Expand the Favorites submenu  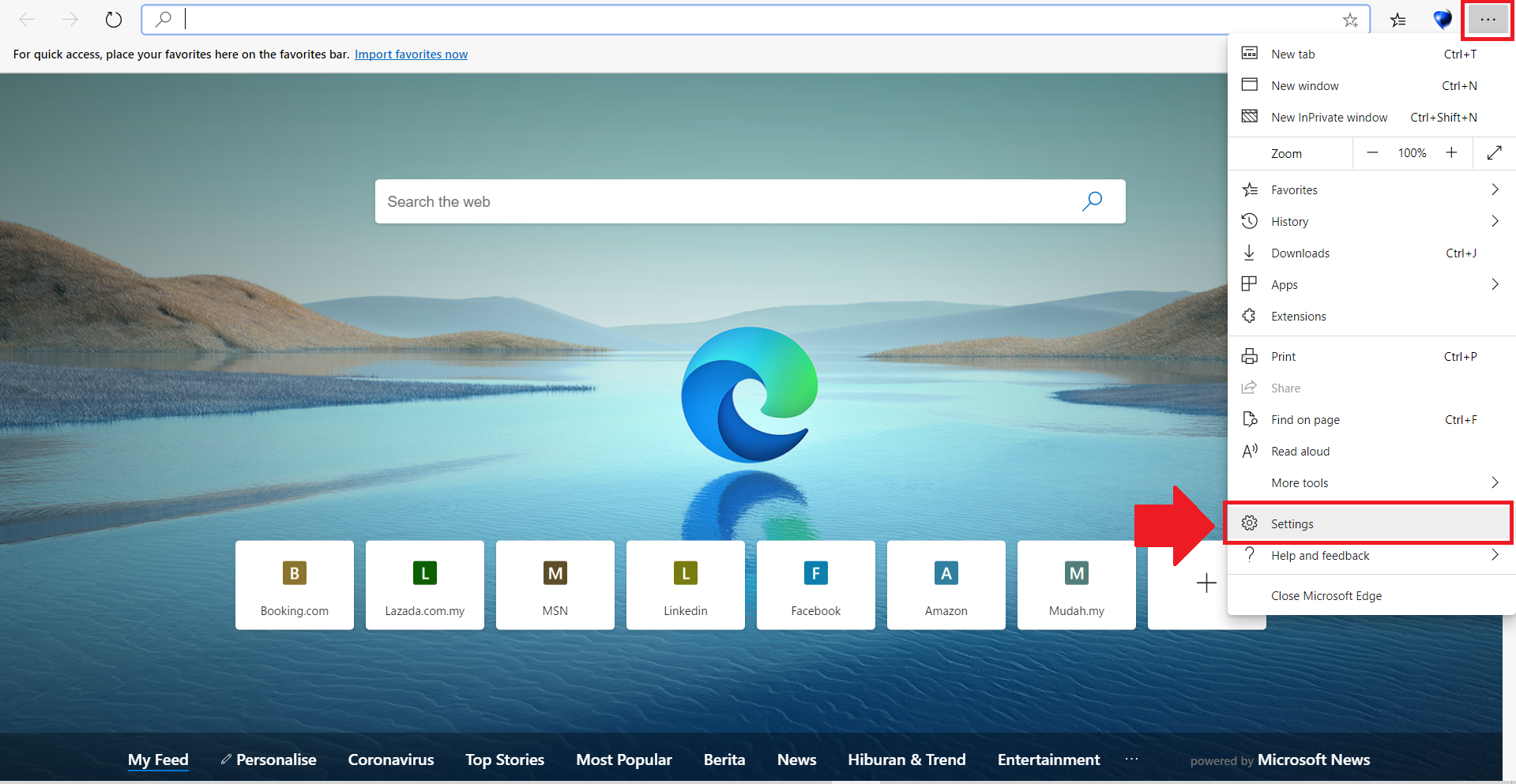(1495, 189)
